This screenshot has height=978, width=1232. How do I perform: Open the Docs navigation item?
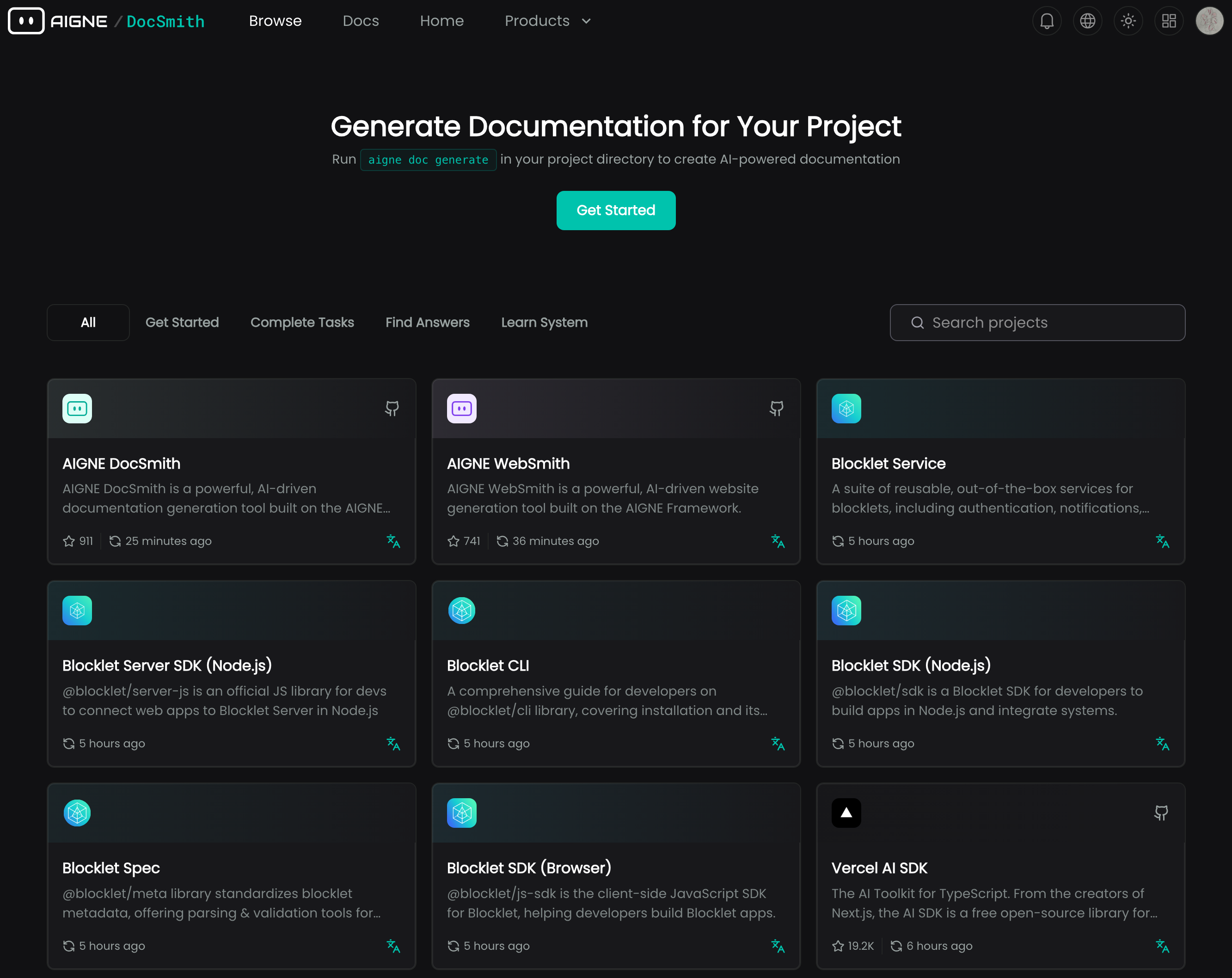361,21
